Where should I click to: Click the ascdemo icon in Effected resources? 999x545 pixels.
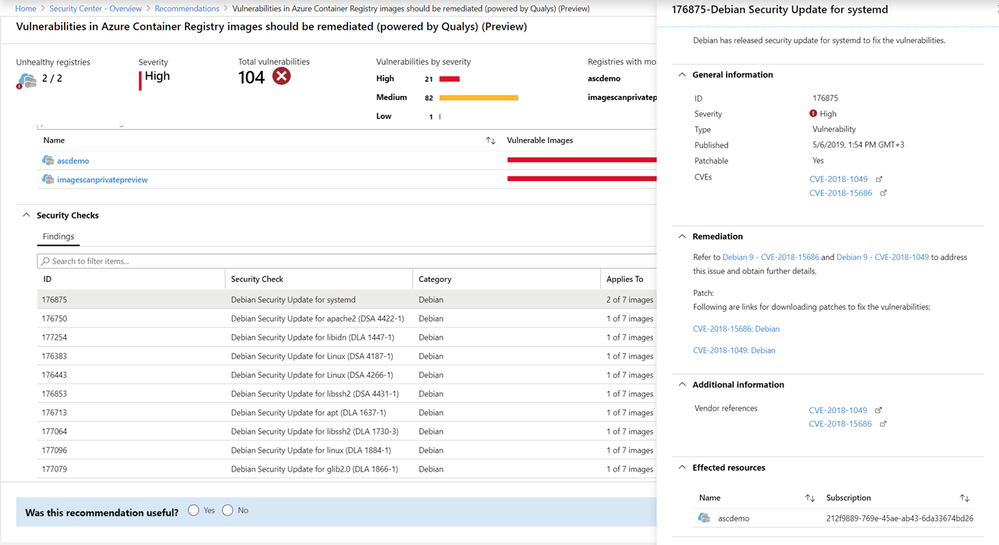point(704,518)
